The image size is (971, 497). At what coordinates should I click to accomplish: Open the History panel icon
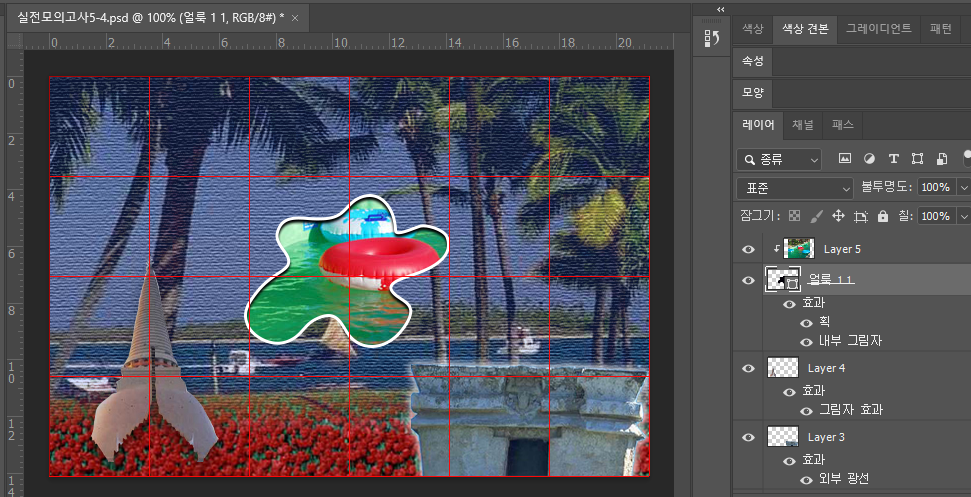(713, 39)
